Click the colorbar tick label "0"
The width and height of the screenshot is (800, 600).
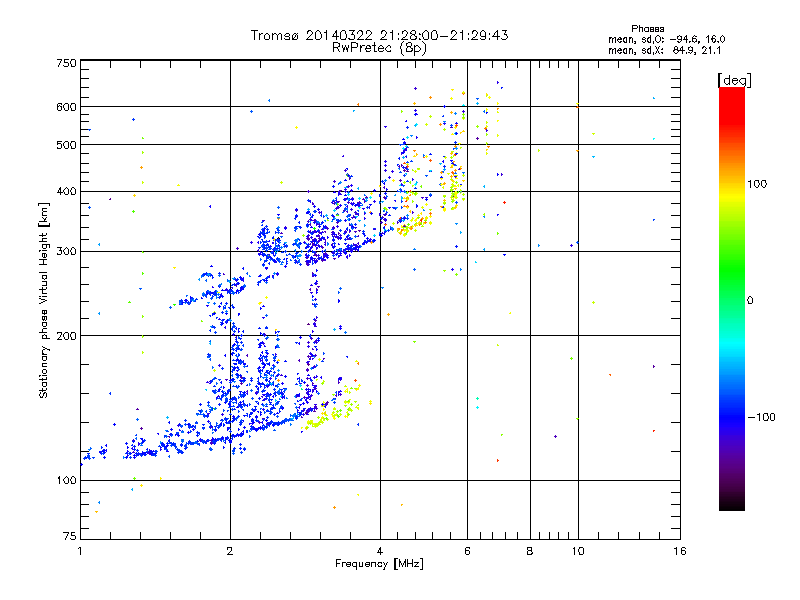click(x=750, y=301)
